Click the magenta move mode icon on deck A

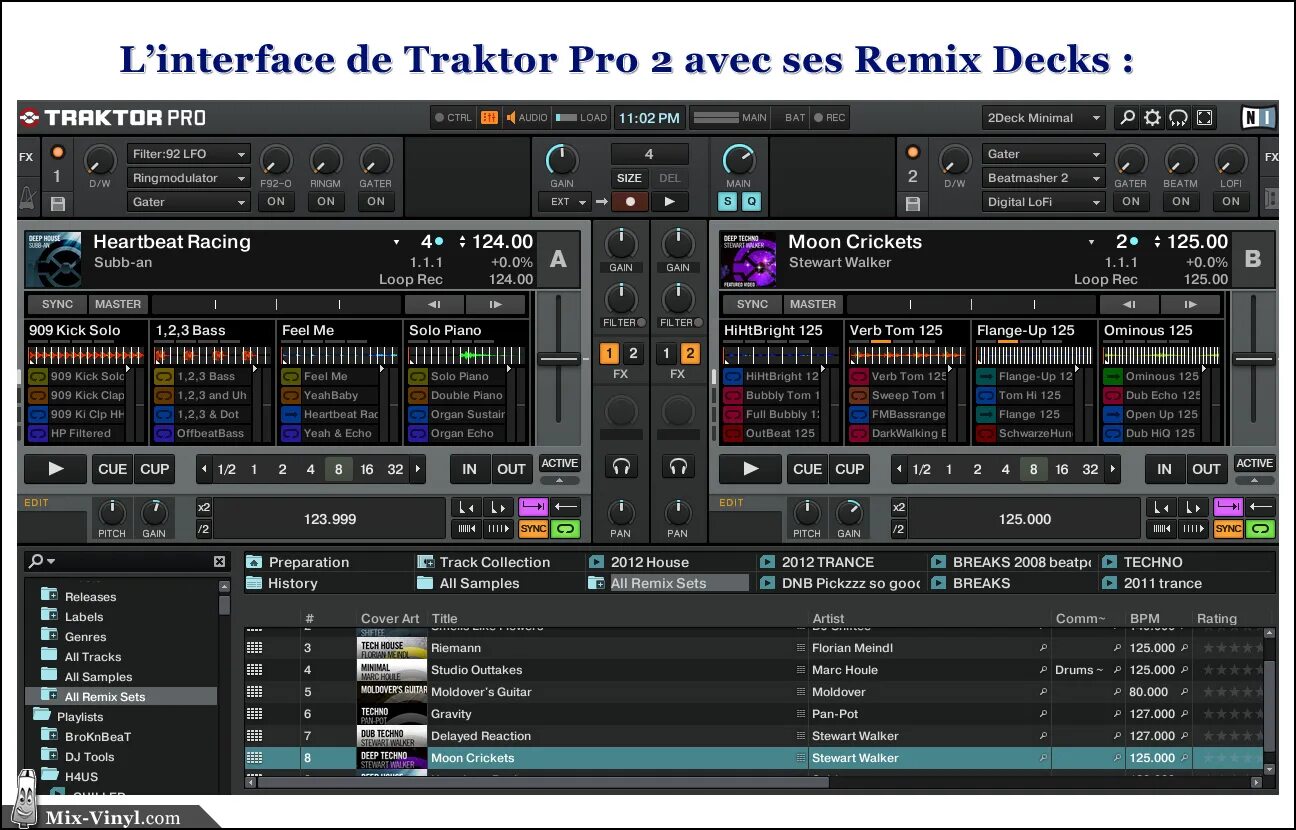click(533, 507)
